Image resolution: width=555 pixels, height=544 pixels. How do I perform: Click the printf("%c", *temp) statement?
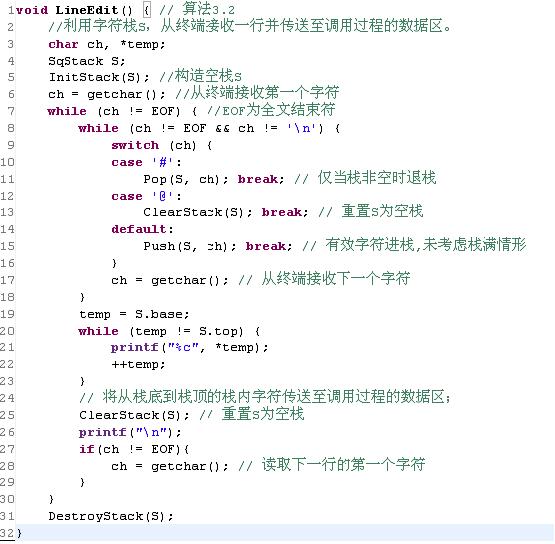(x=189, y=348)
